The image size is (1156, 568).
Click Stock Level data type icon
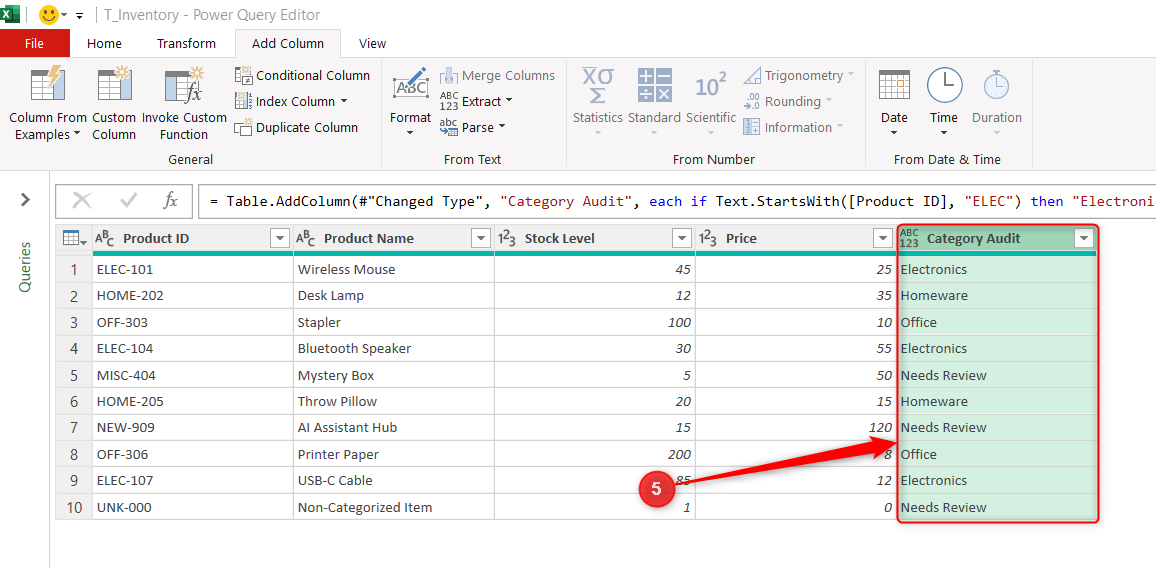pyautogui.click(x=507, y=238)
